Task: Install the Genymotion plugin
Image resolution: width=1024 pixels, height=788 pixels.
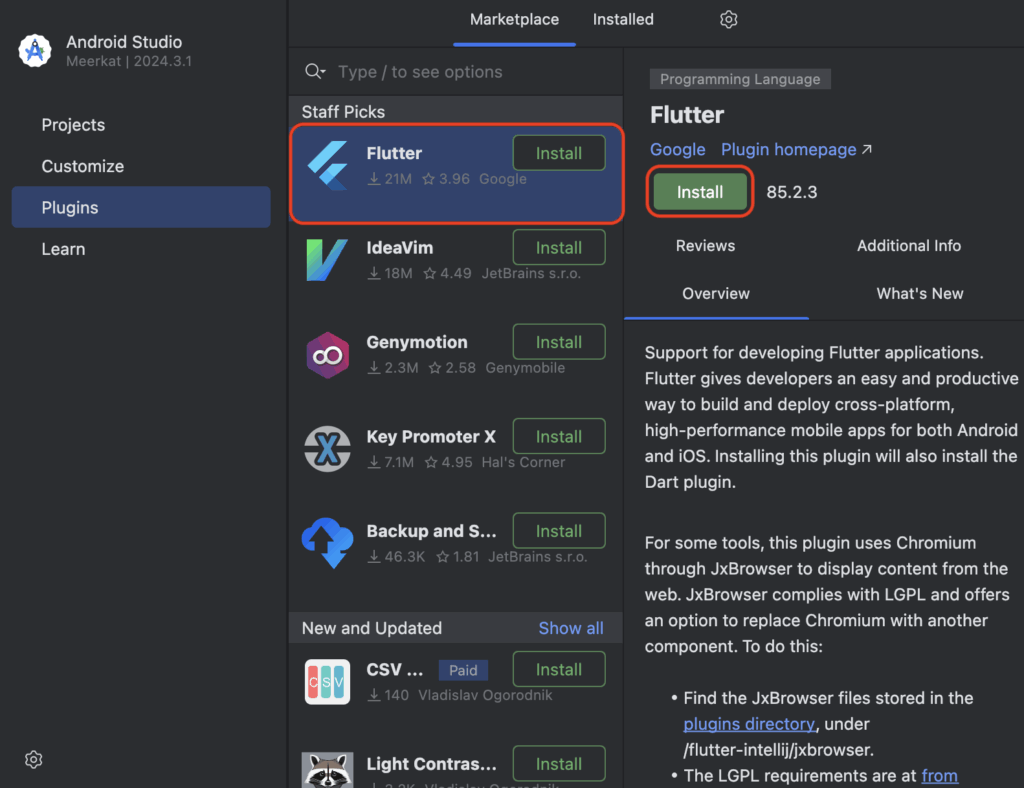Action: click(559, 342)
